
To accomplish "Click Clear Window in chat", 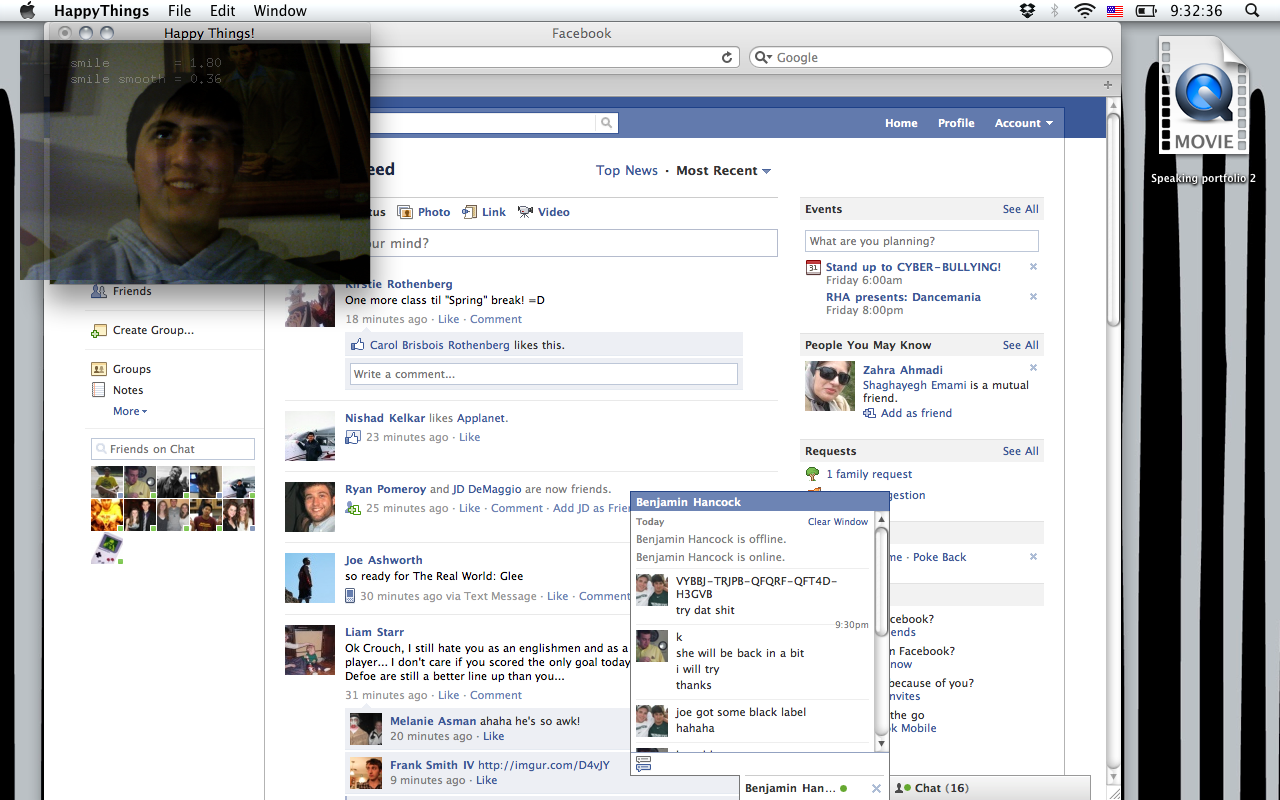I will tap(838, 522).
